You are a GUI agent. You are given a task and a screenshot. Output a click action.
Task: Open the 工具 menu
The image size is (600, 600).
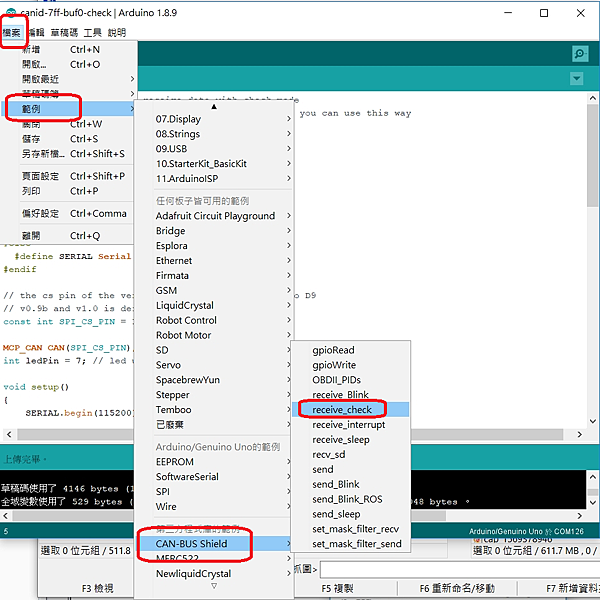click(x=92, y=33)
